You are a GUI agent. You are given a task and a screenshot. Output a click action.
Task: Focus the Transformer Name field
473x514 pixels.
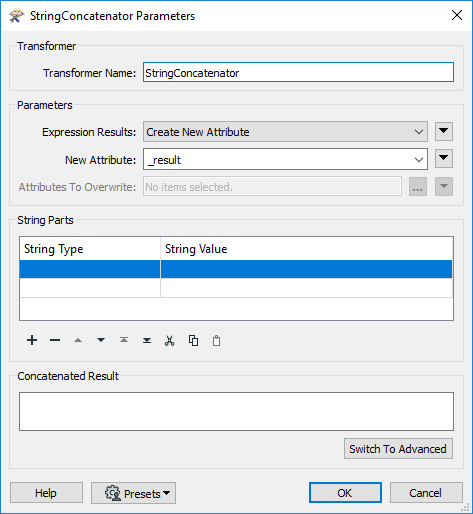tap(298, 72)
